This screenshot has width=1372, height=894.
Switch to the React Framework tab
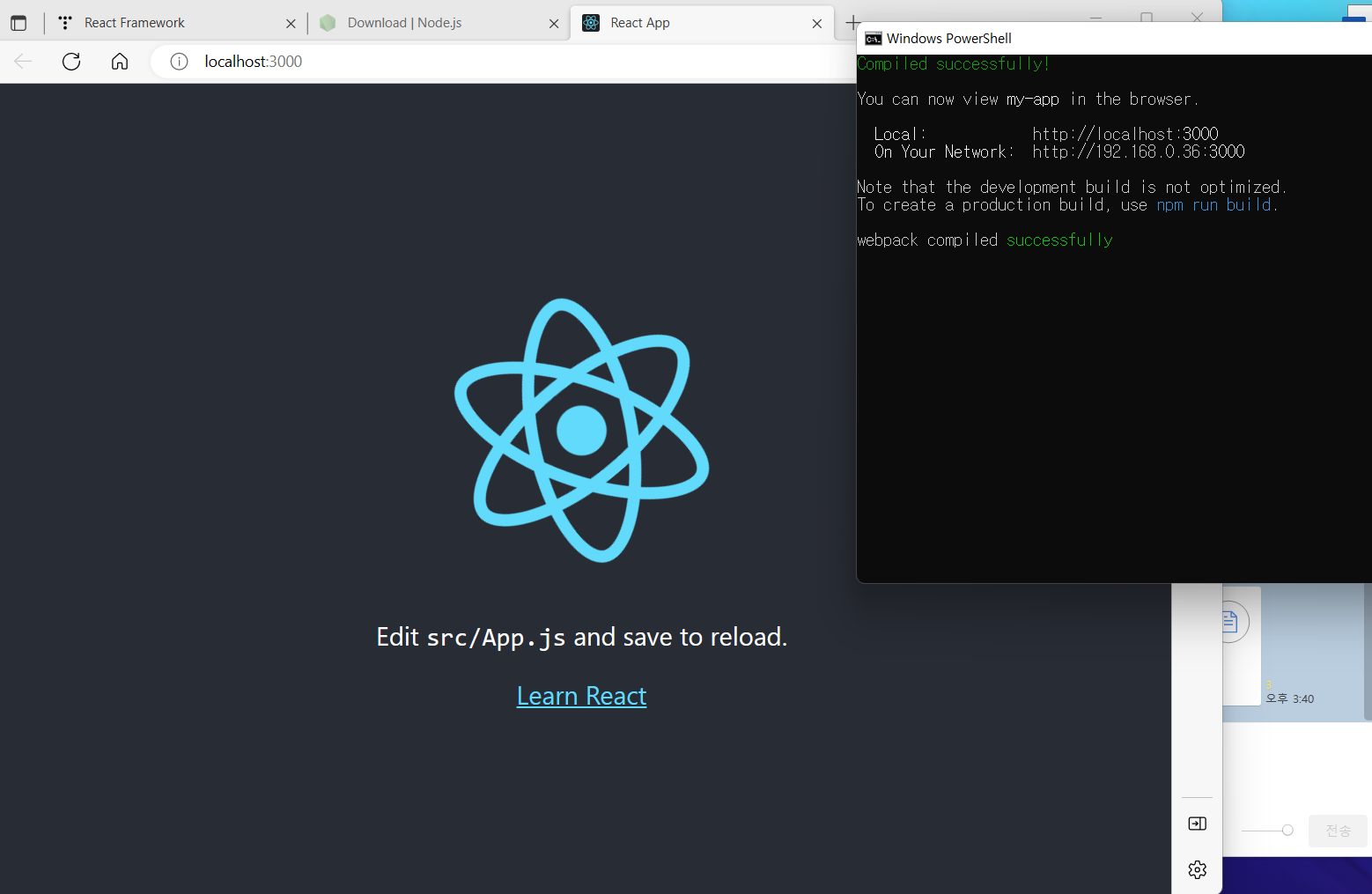174,23
